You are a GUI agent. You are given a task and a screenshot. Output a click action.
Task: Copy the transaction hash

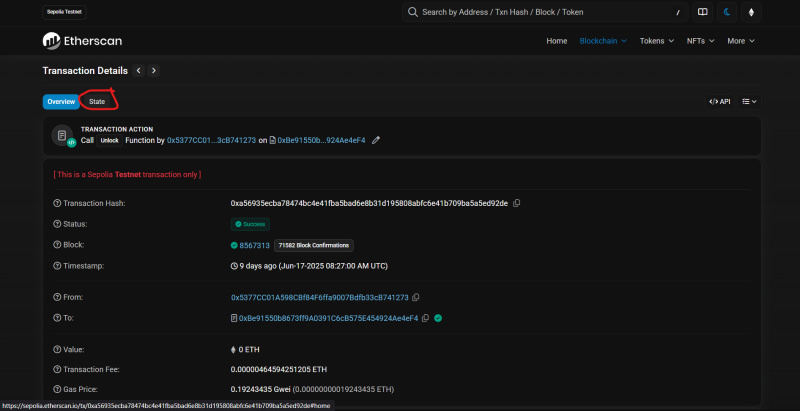516,203
